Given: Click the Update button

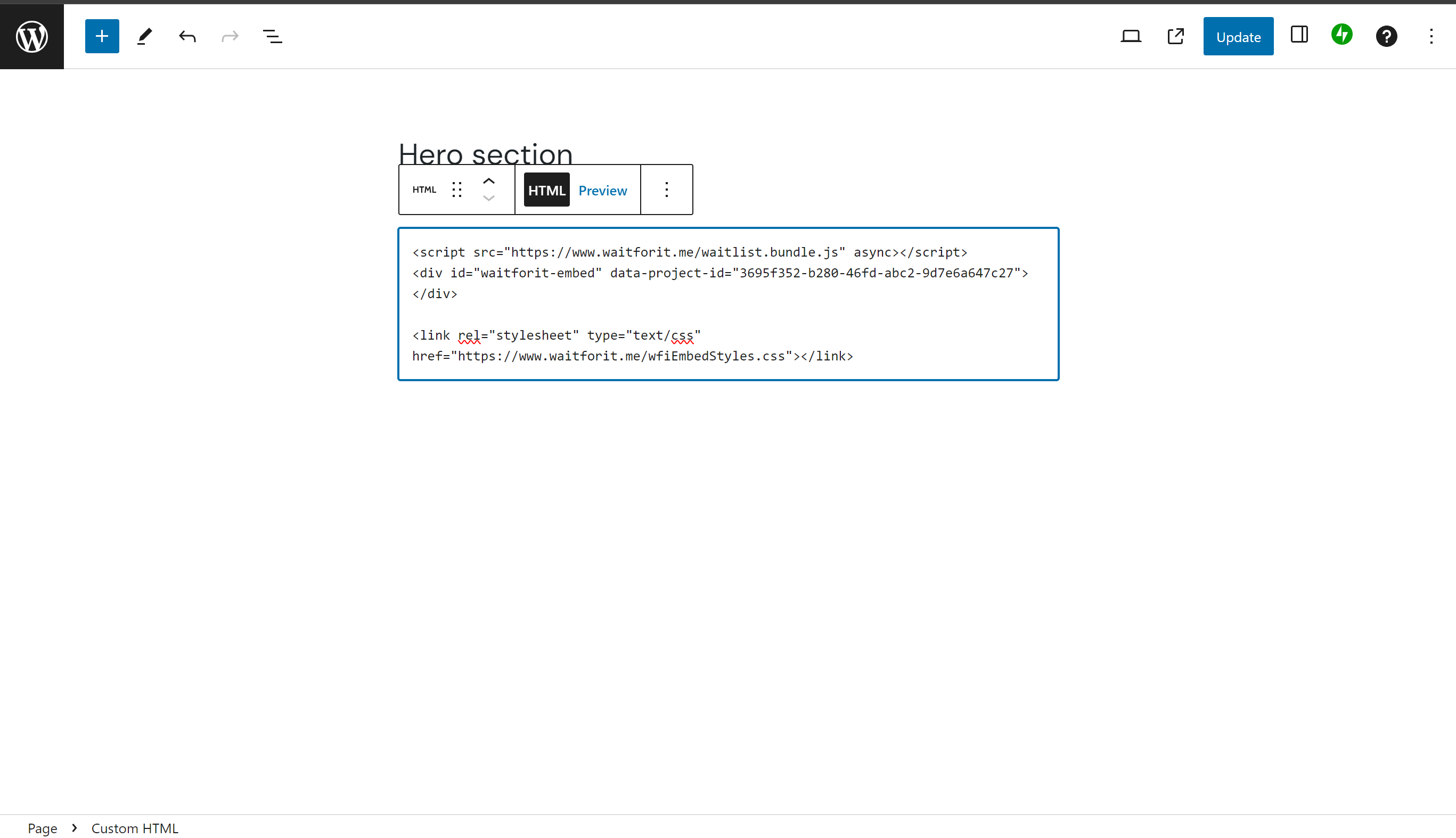Looking at the screenshot, I should coord(1238,36).
